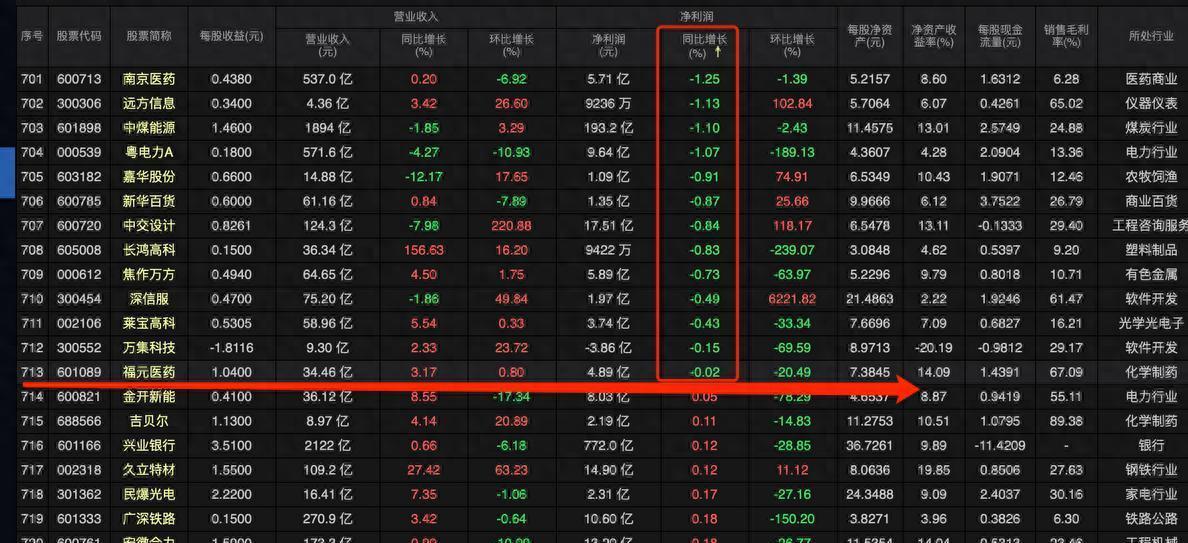
Task: Select stock name 久立特材
Action: point(148,470)
